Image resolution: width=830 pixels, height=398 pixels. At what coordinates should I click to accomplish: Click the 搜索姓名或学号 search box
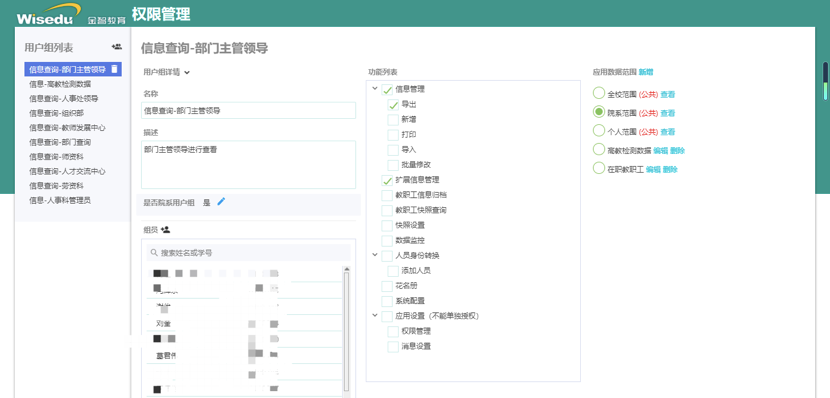pyautogui.click(x=248, y=253)
